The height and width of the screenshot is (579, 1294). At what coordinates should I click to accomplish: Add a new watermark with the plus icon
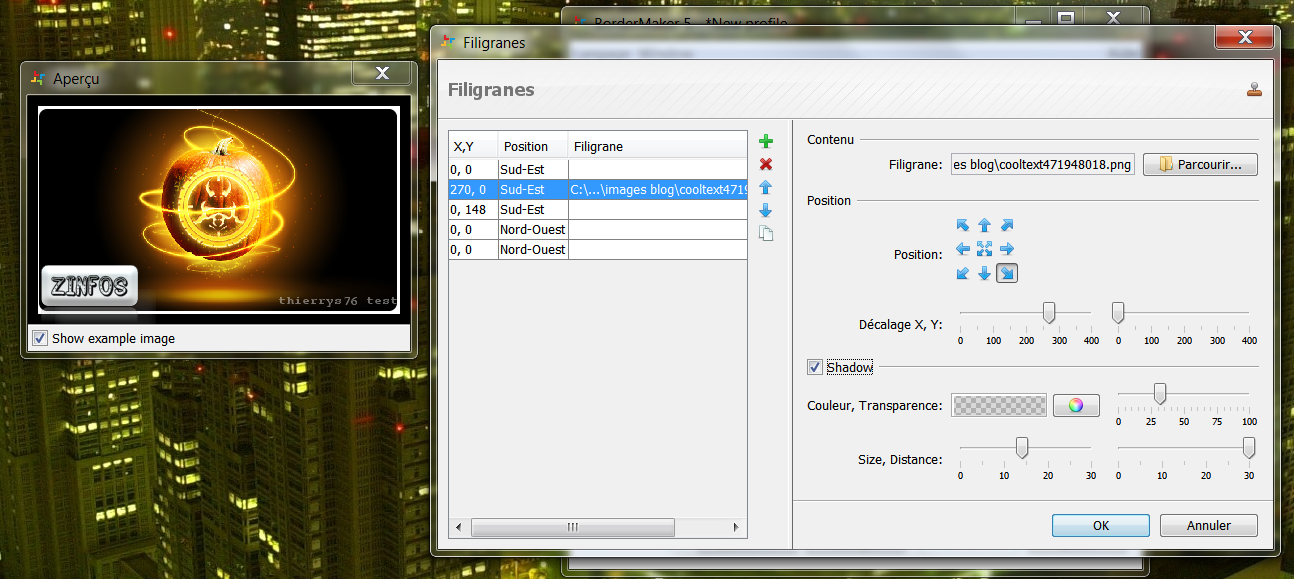click(x=764, y=141)
